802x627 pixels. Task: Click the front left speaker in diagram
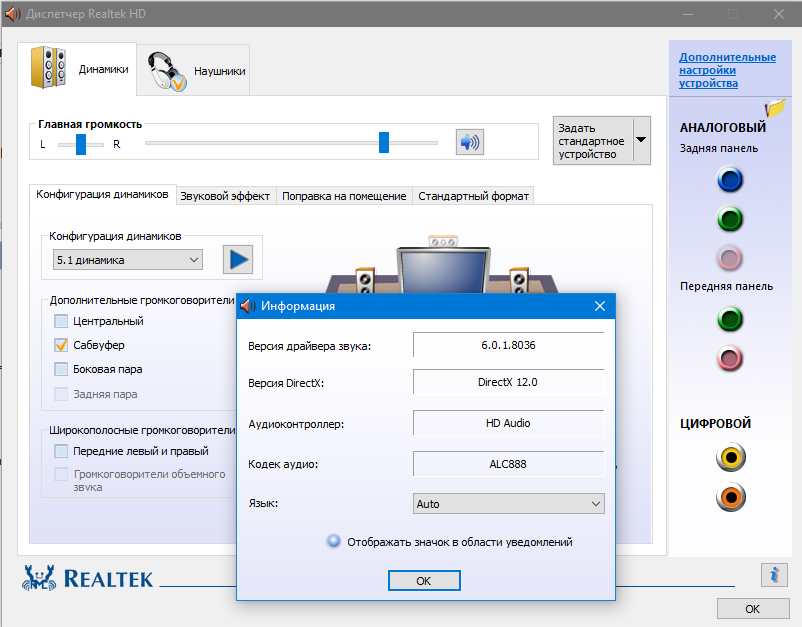(365, 280)
